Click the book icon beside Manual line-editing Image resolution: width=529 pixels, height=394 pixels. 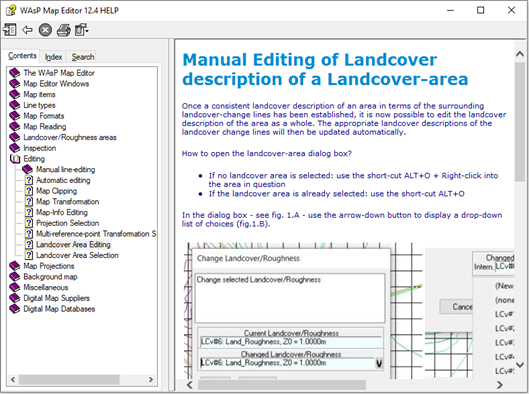coord(28,169)
